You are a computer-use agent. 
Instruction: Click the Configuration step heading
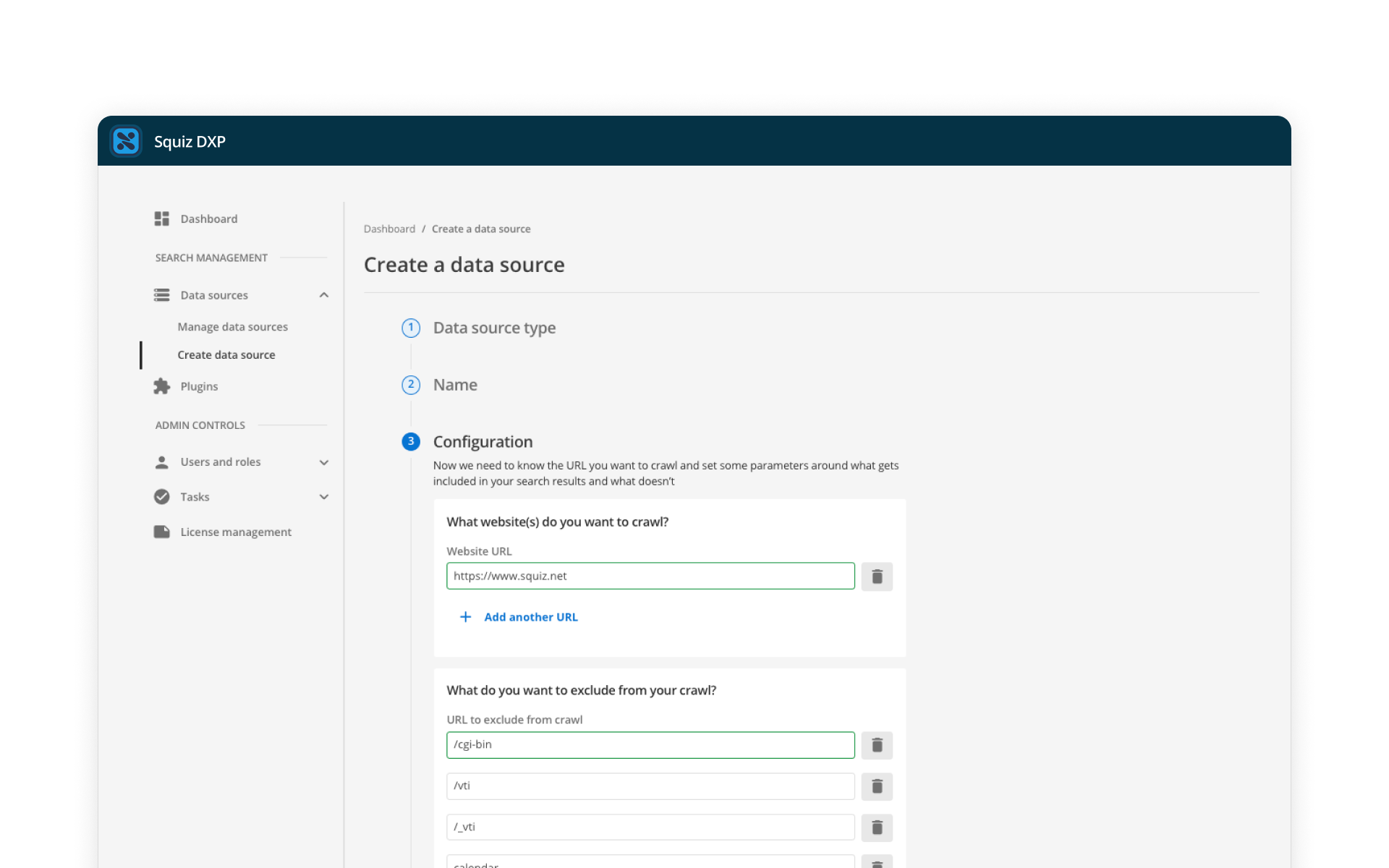point(483,441)
